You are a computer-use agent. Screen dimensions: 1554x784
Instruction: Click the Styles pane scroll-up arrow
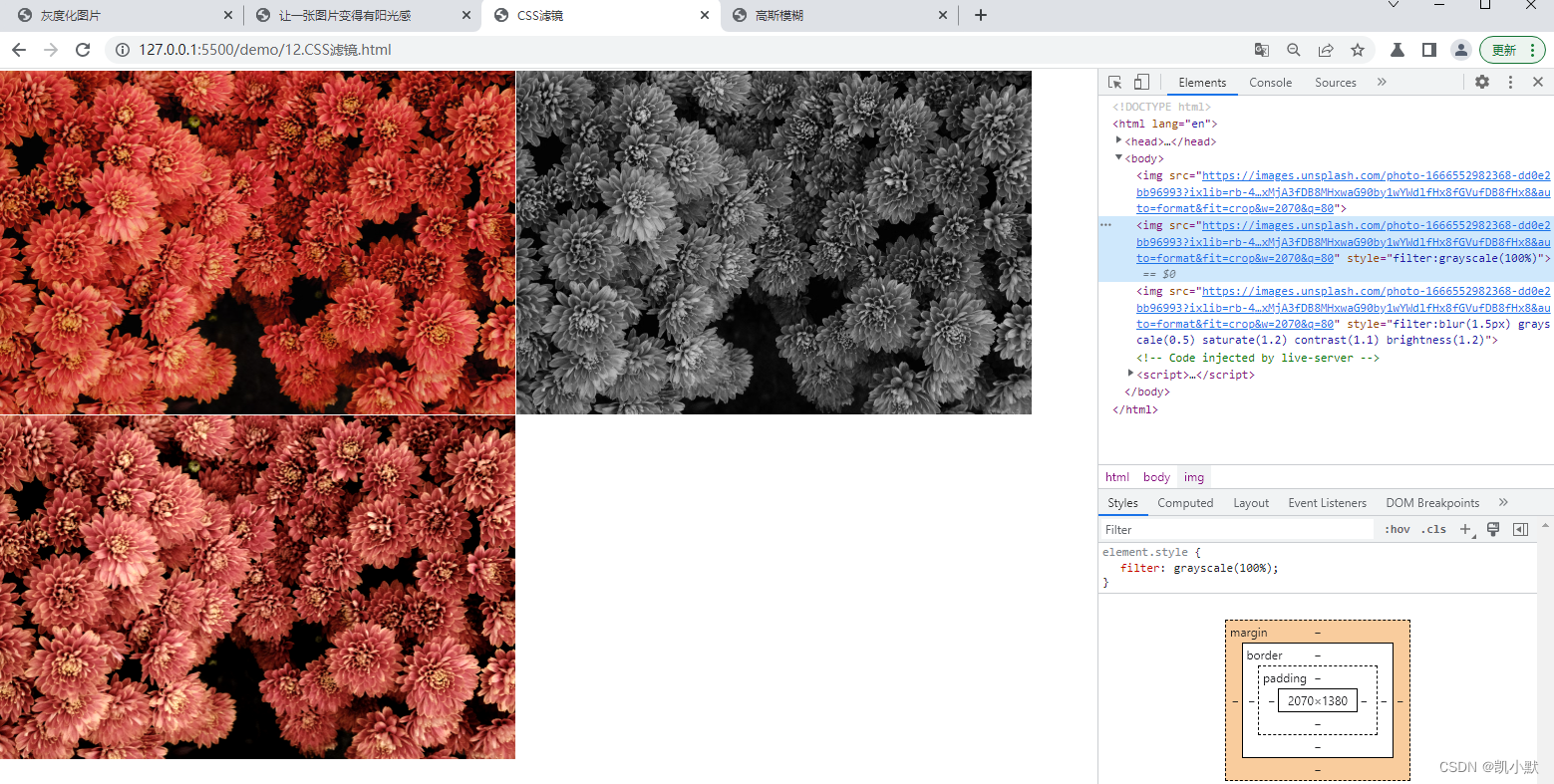click(1546, 524)
